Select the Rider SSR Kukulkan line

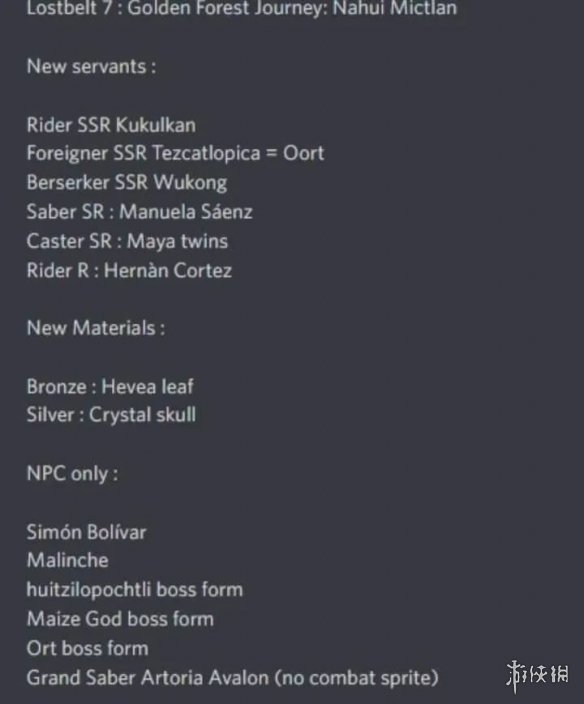click(x=111, y=125)
